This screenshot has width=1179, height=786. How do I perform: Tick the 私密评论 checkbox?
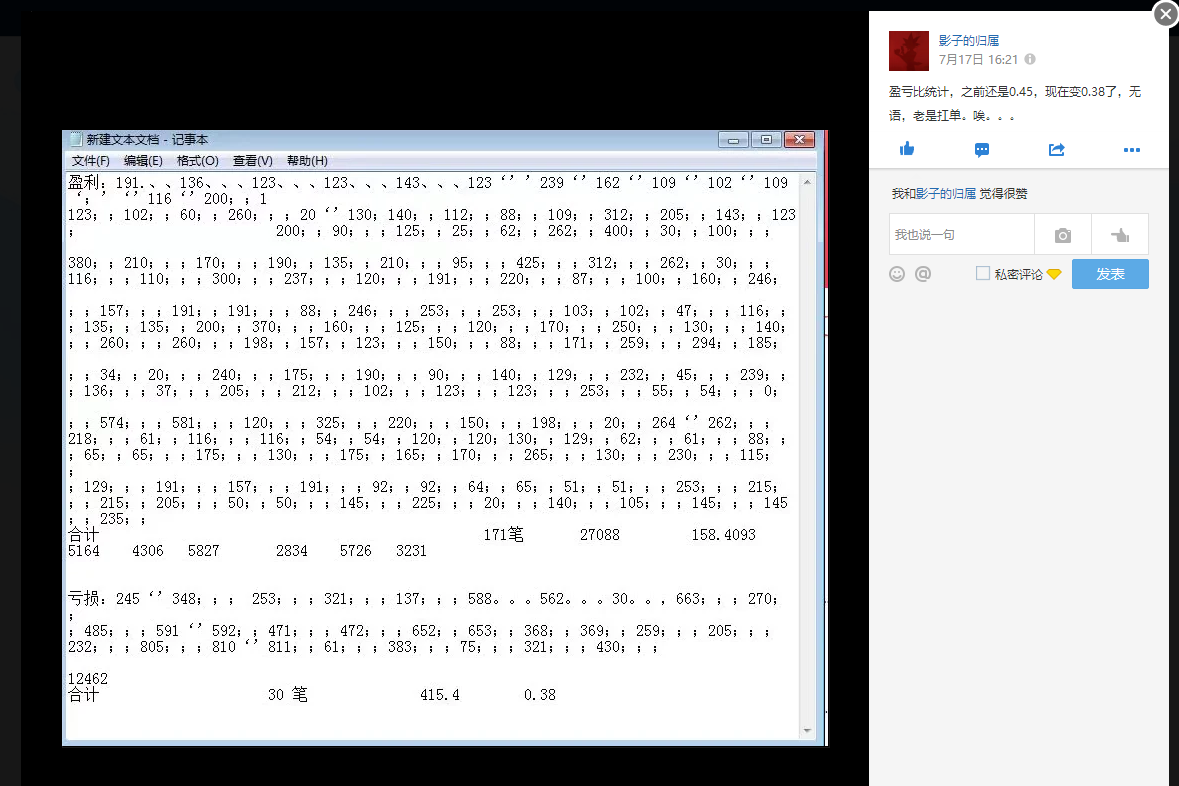[982, 273]
